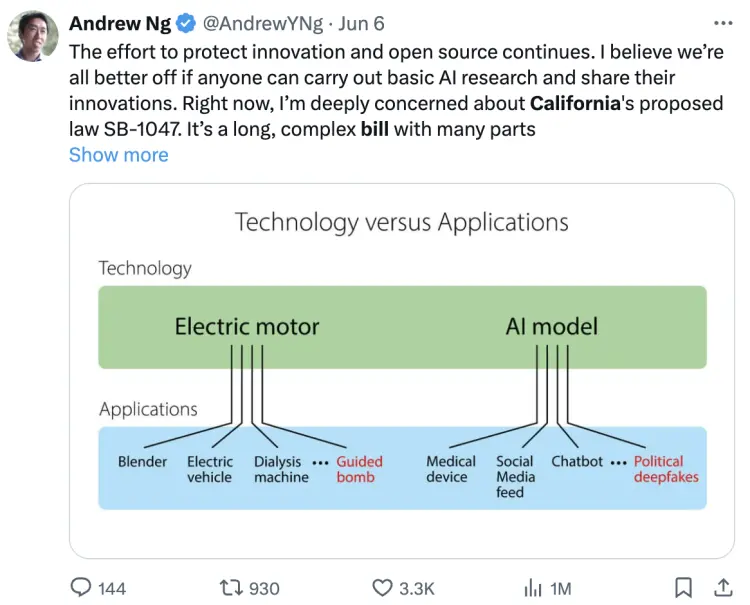
Task: Like the tweet with heart icon
Action: click(x=381, y=587)
